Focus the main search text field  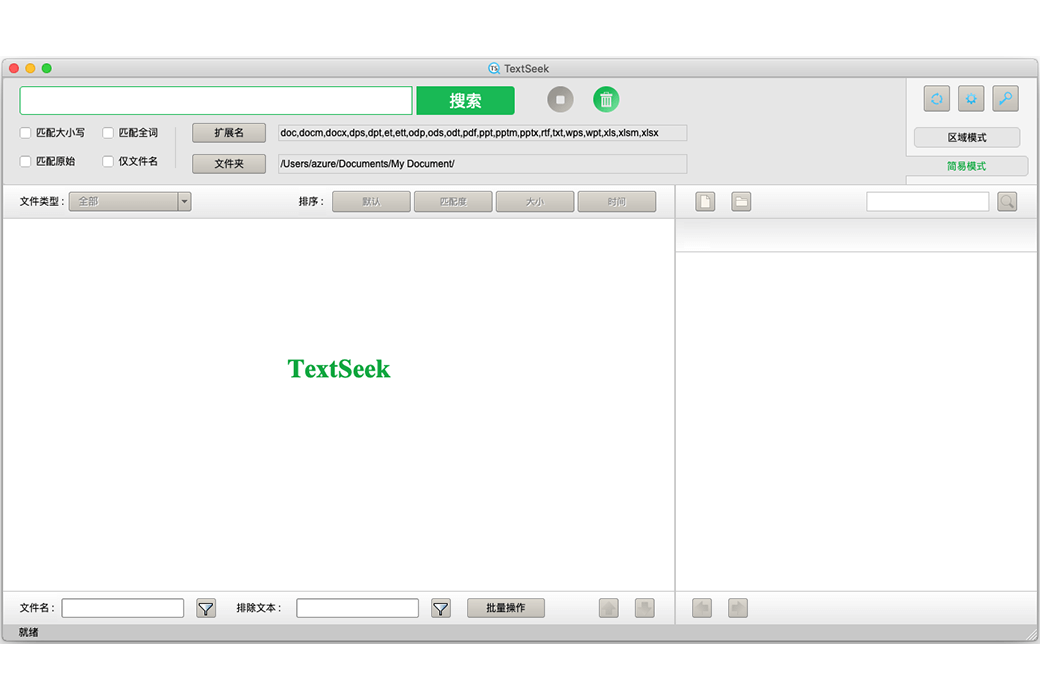coord(216,100)
